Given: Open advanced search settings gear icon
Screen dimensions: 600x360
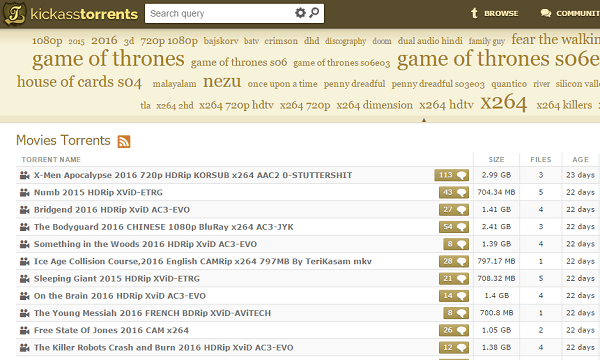Looking at the screenshot, I should 300,13.
